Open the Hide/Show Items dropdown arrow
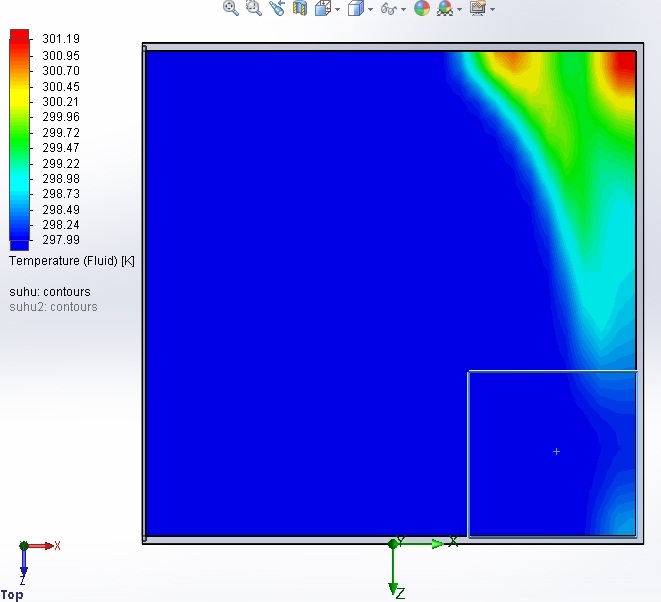The width and height of the screenshot is (661, 602). [403, 9]
